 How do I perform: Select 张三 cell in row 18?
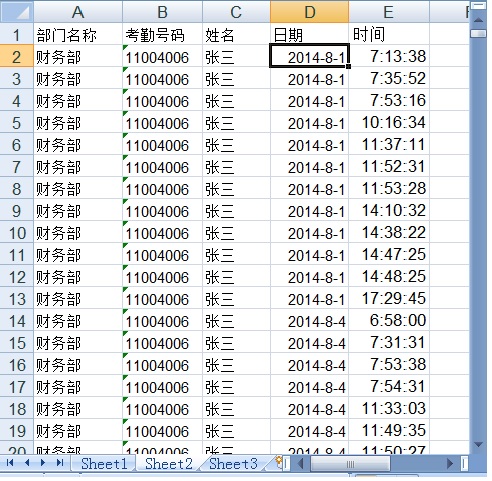[236, 408]
